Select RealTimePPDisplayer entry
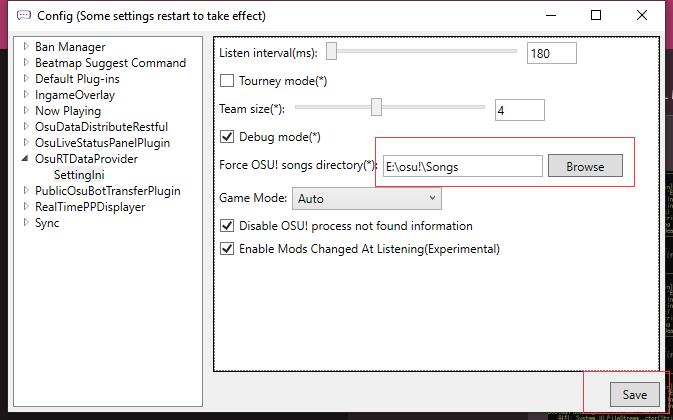 [90, 207]
